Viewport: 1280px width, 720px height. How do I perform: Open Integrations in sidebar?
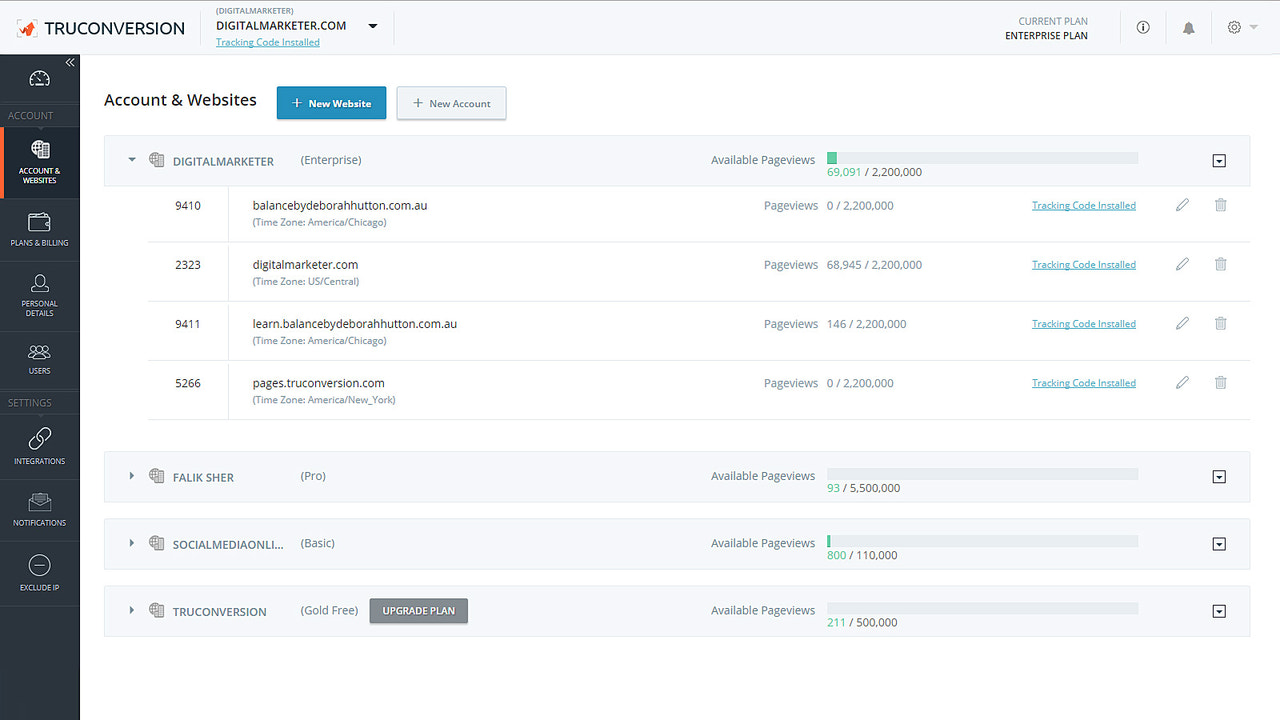coord(39,446)
